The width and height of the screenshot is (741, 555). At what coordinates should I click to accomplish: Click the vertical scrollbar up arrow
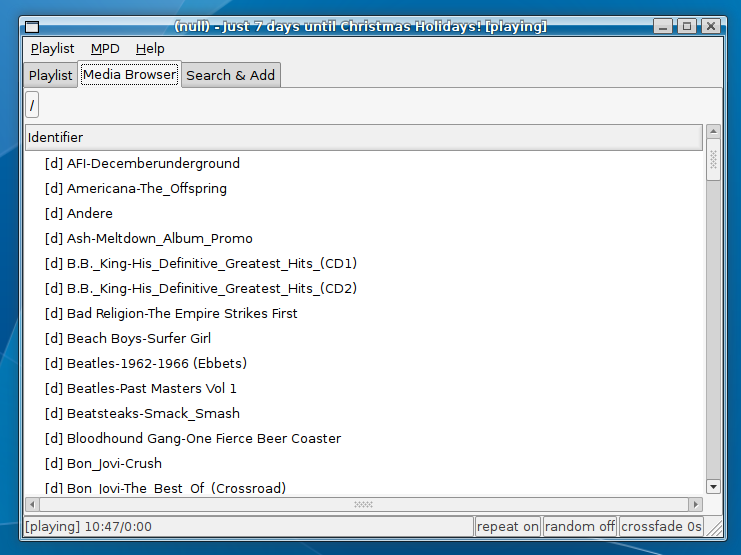click(713, 131)
